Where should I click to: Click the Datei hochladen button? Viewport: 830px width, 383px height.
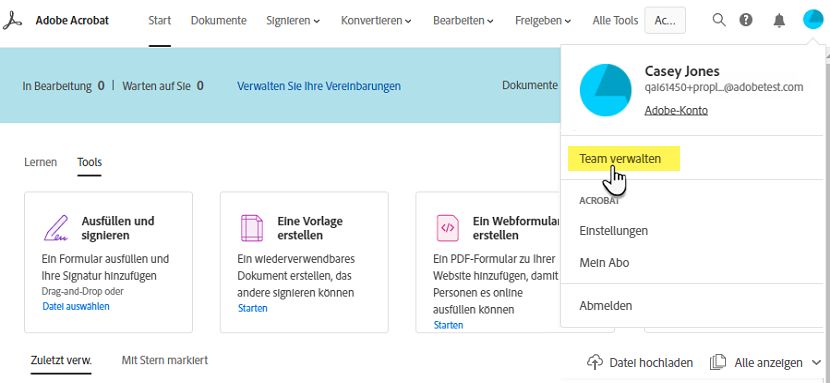click(640, 362)
